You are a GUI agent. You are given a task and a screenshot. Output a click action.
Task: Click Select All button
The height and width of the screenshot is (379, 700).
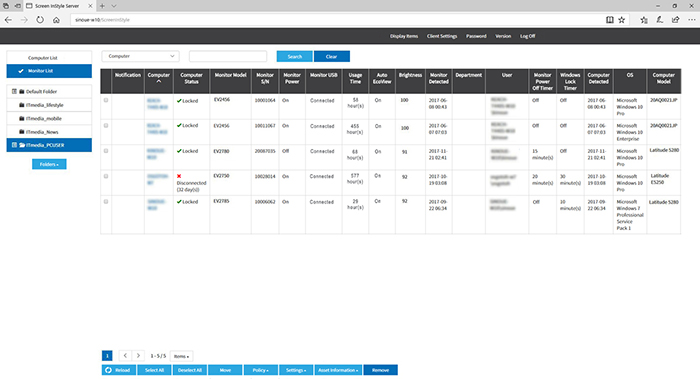(154, 370)
